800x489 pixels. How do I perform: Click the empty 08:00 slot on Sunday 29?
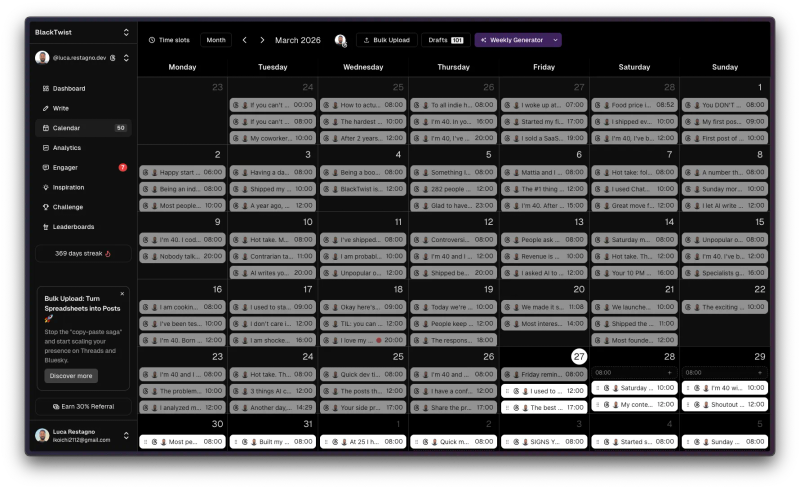pos(724,373)
